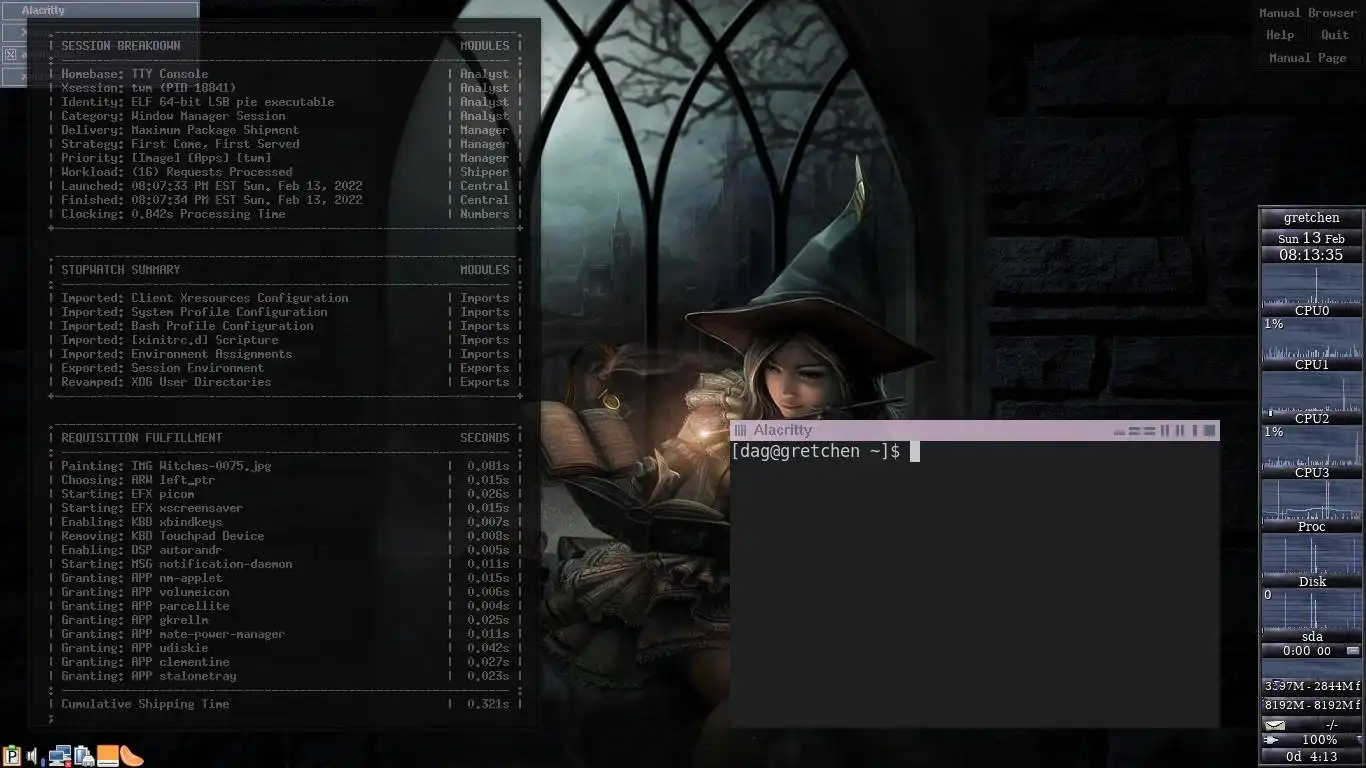
Task: Click the Manual Browser title label
Action: (1307, 13)
